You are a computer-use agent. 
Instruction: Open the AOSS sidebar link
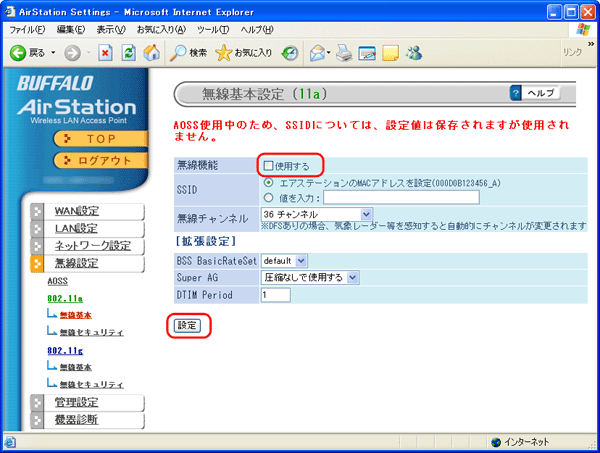coord(58,281)
